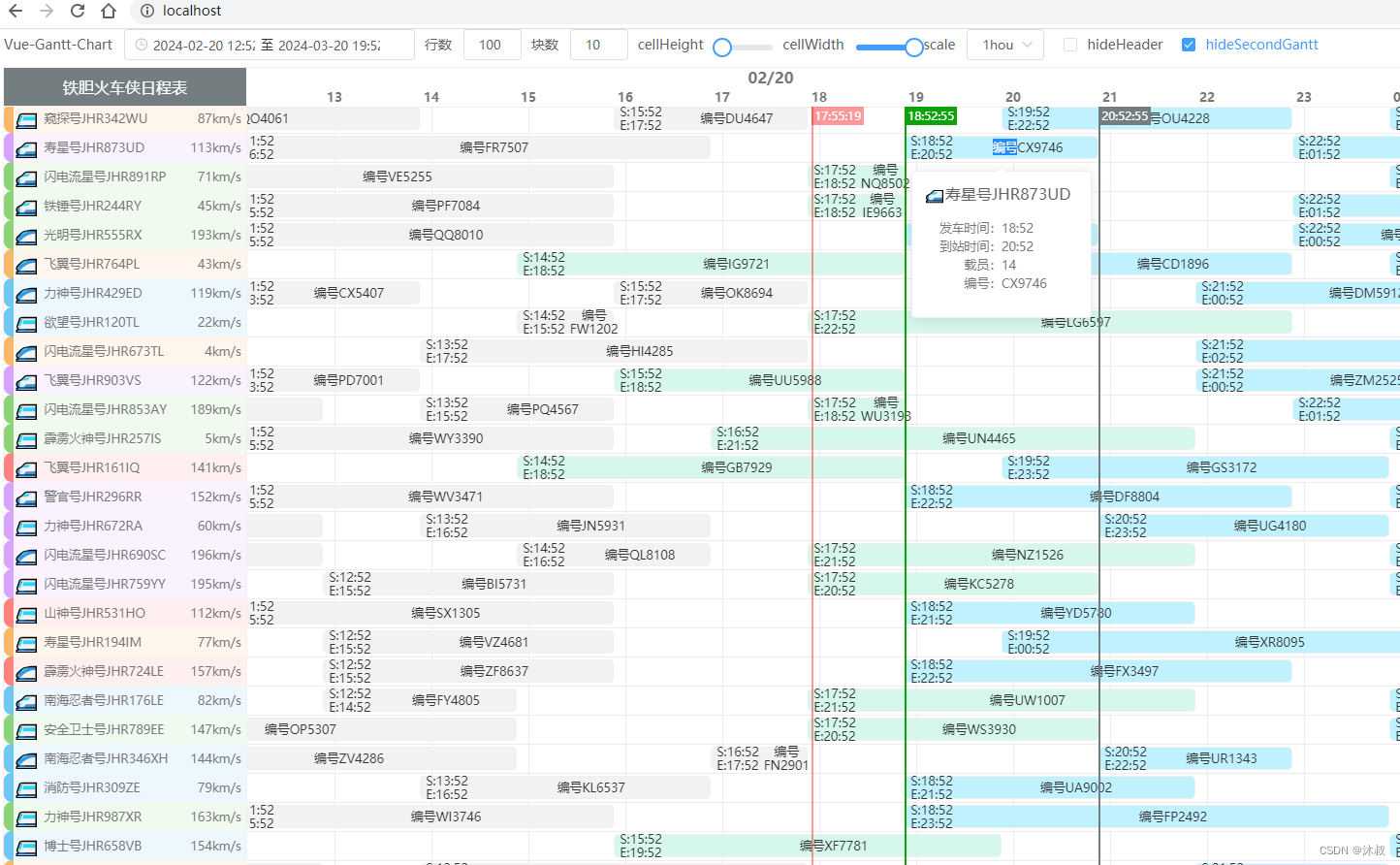
Task: Click train icon beside 寿星号JHR873UD in row list
Action: pyautogui.click(x=26, y=148)
